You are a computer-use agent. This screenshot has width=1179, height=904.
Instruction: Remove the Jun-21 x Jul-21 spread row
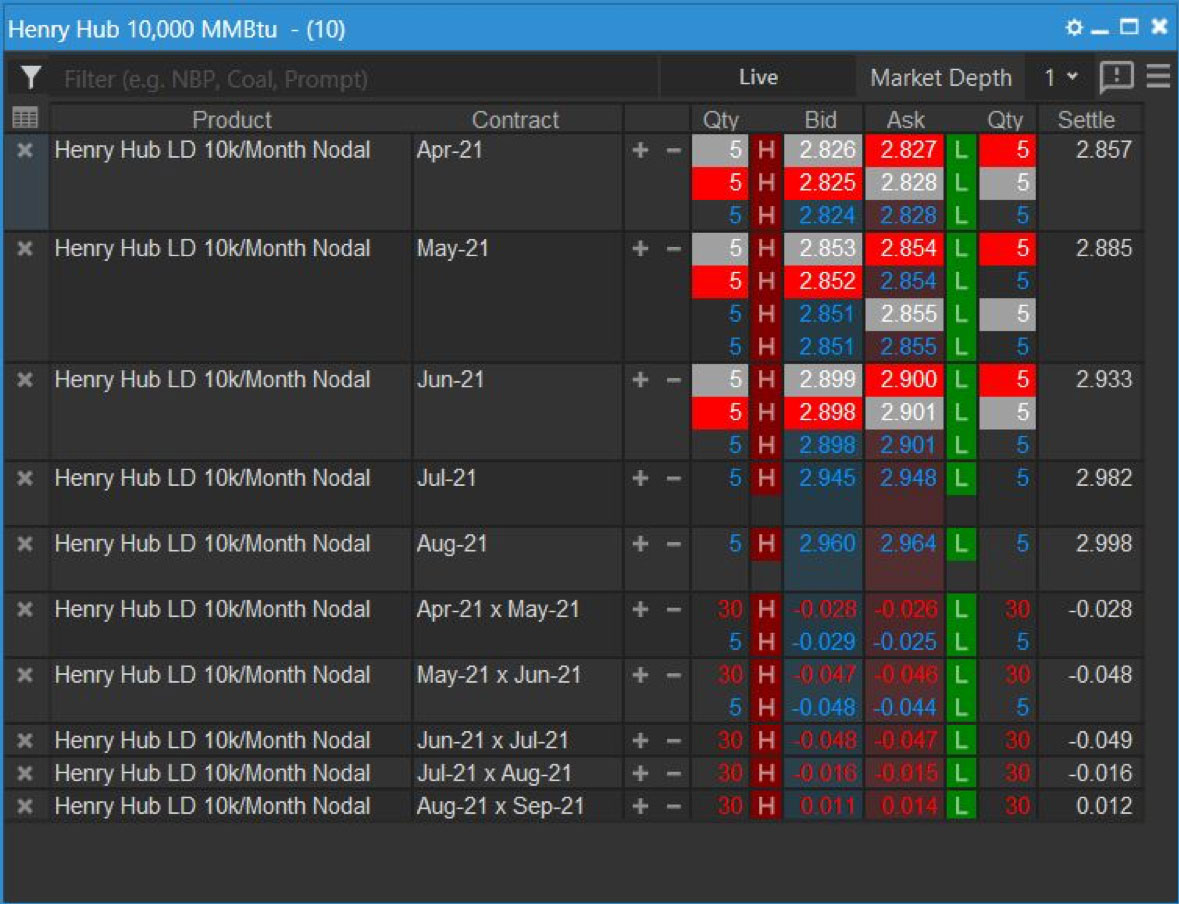pyautogui.click(x=25, y=740)
